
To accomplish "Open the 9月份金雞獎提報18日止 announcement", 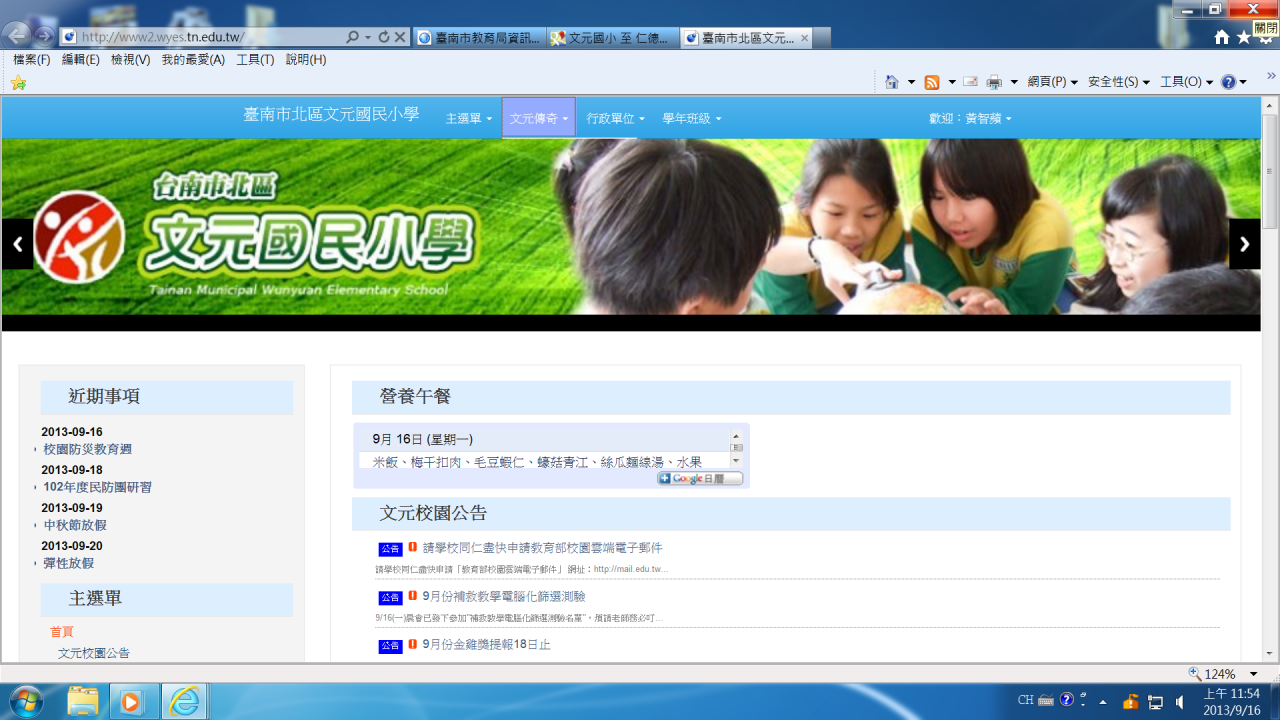I will pyautogui.click(x=486, y=645).
